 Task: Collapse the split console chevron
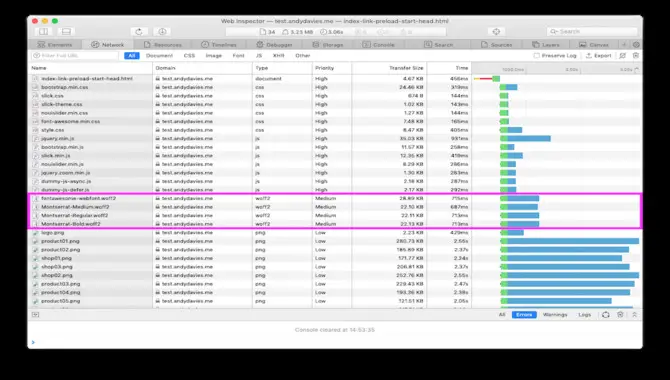point(635,315)
